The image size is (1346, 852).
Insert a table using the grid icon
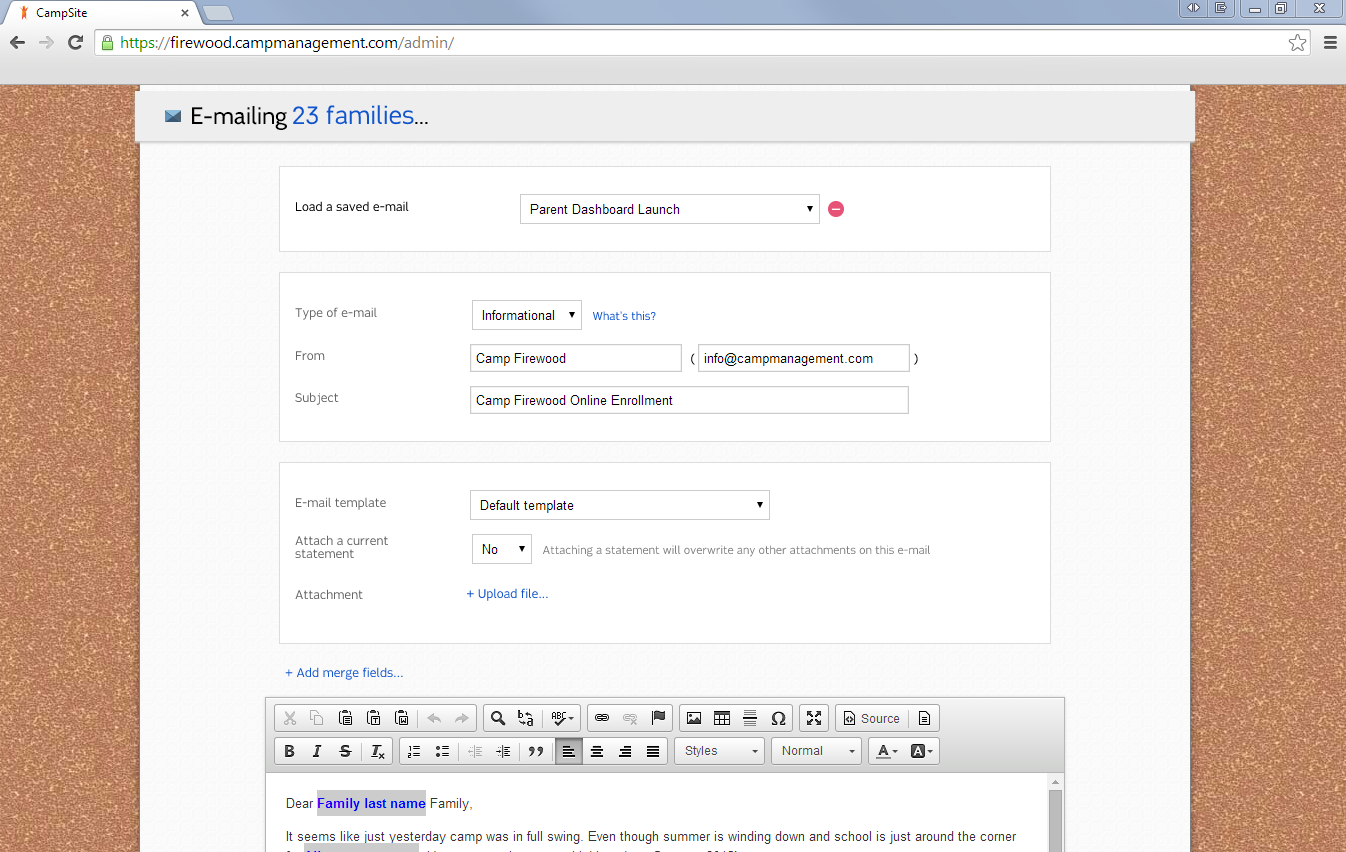coord(722,718)
